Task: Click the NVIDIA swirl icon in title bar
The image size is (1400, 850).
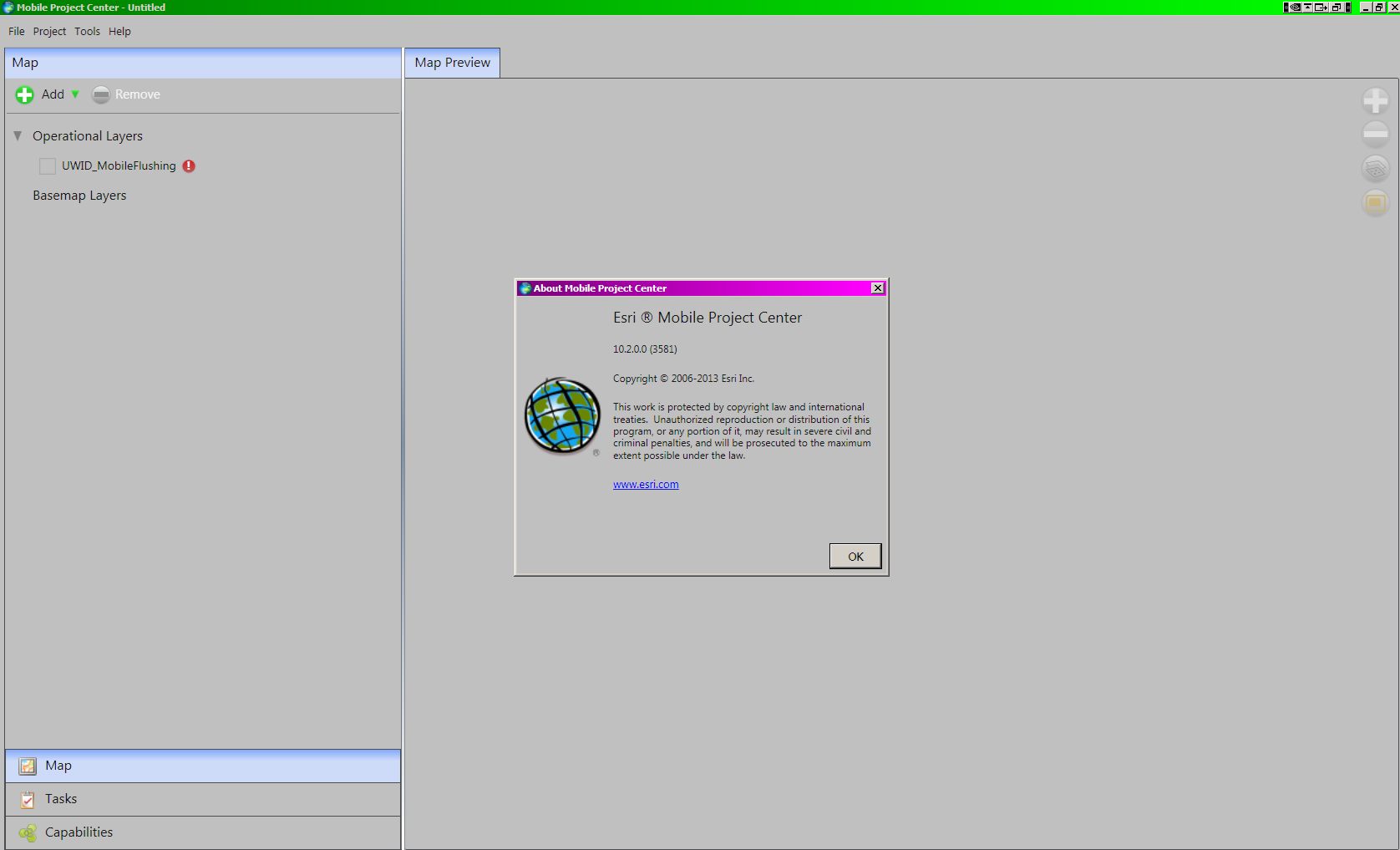Action: click(1295, 8)
